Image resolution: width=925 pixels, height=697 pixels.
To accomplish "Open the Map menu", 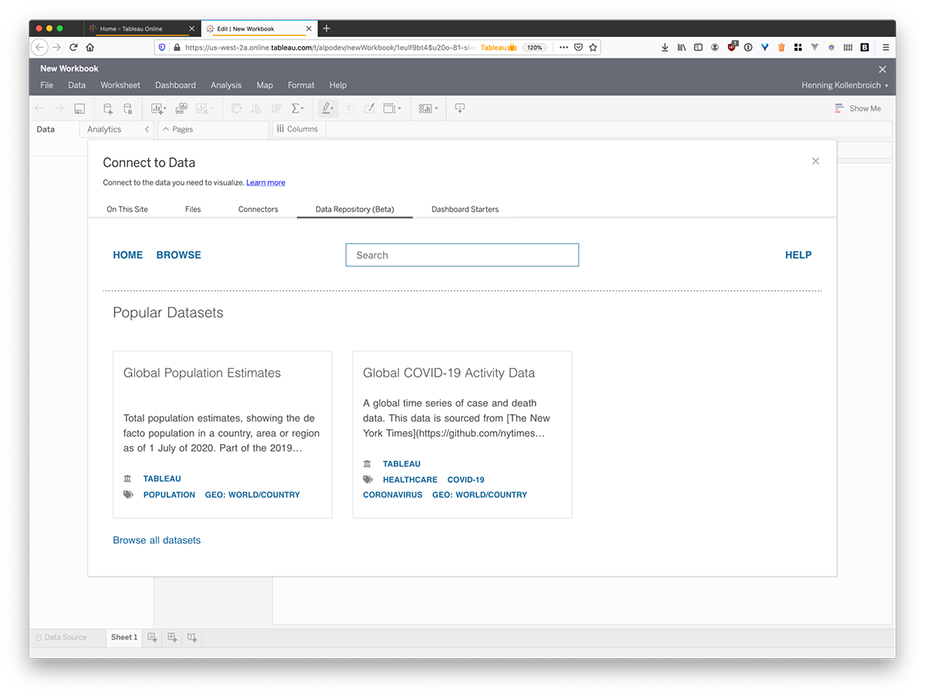I will [264, 86].
